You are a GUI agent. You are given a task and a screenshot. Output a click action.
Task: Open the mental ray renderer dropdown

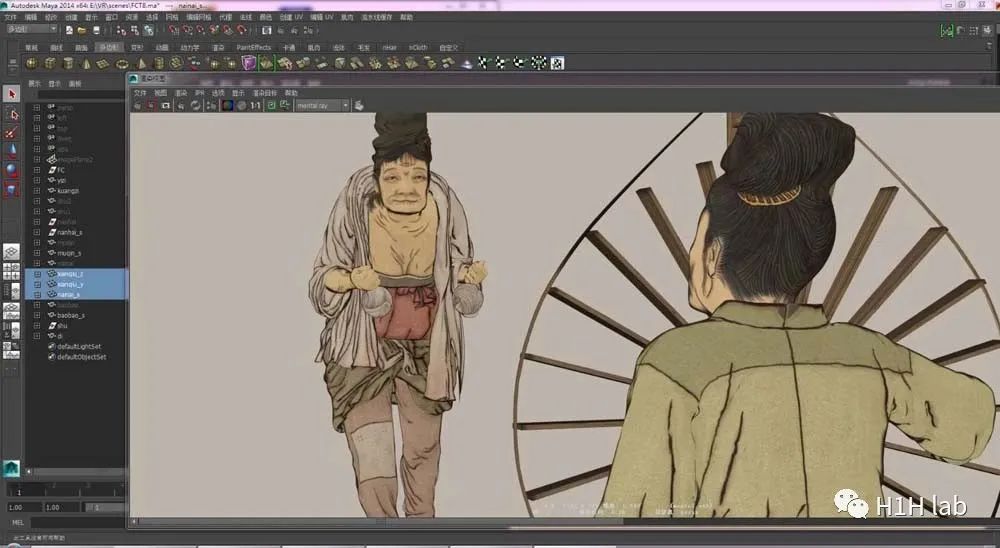(x=322, y=105)
